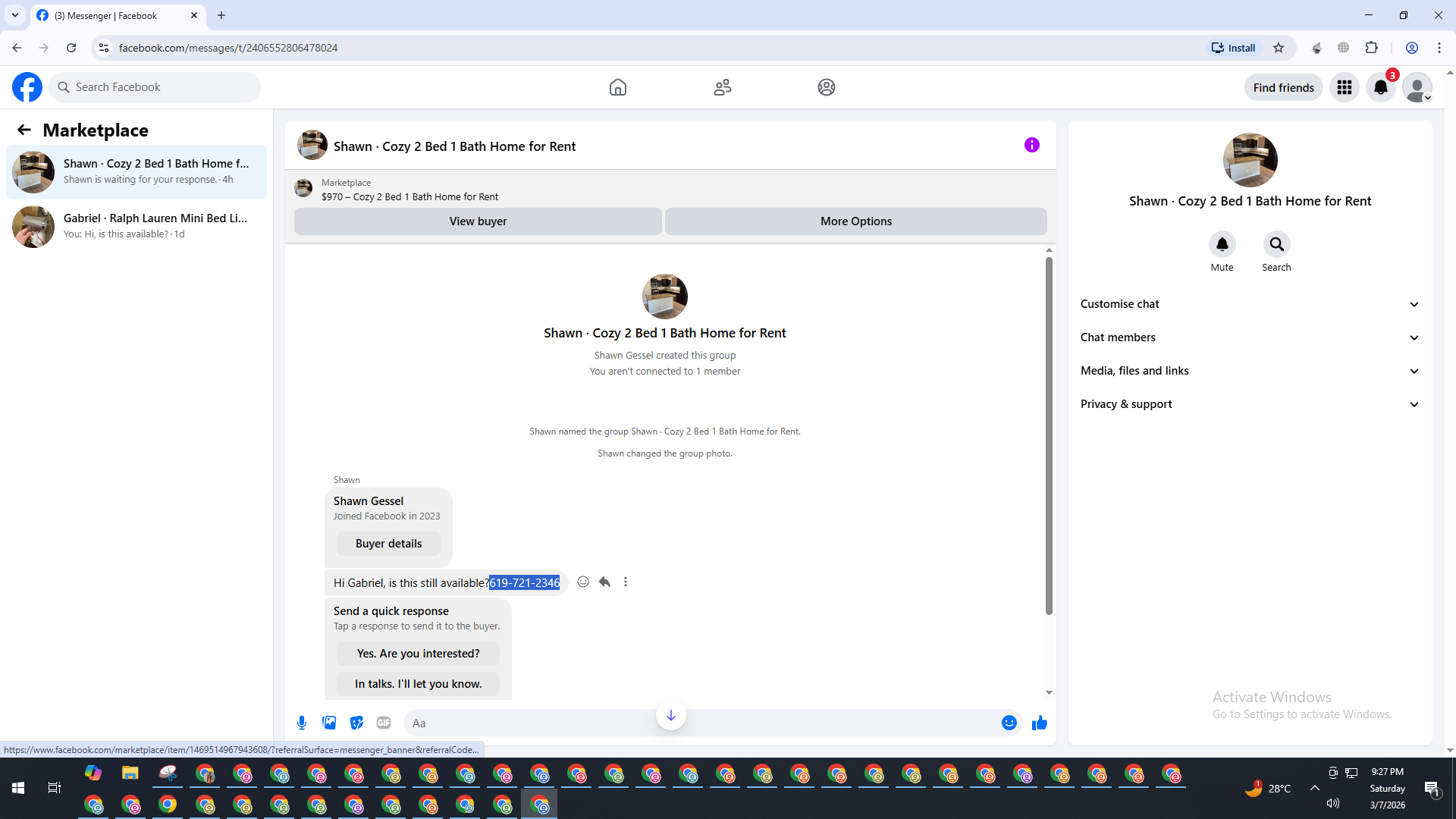Open the Friends icon in top navigation
Screen dimensions: 1456x819
pos(723,87)
